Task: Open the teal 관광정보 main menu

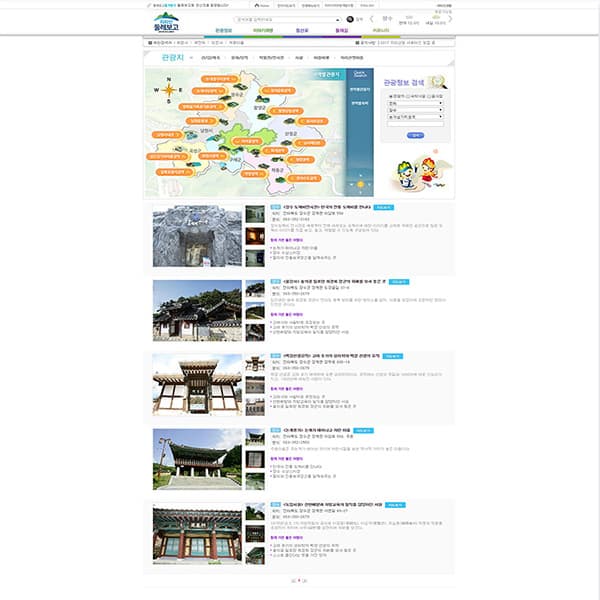Action: (223, 30)
